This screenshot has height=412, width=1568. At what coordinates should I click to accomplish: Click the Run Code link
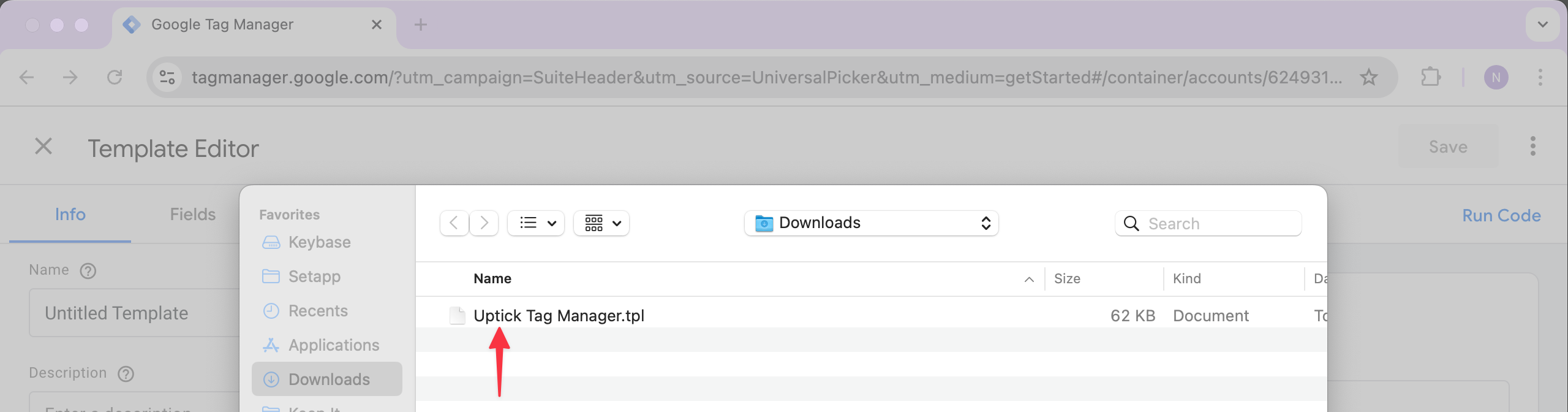(1501, 216)
